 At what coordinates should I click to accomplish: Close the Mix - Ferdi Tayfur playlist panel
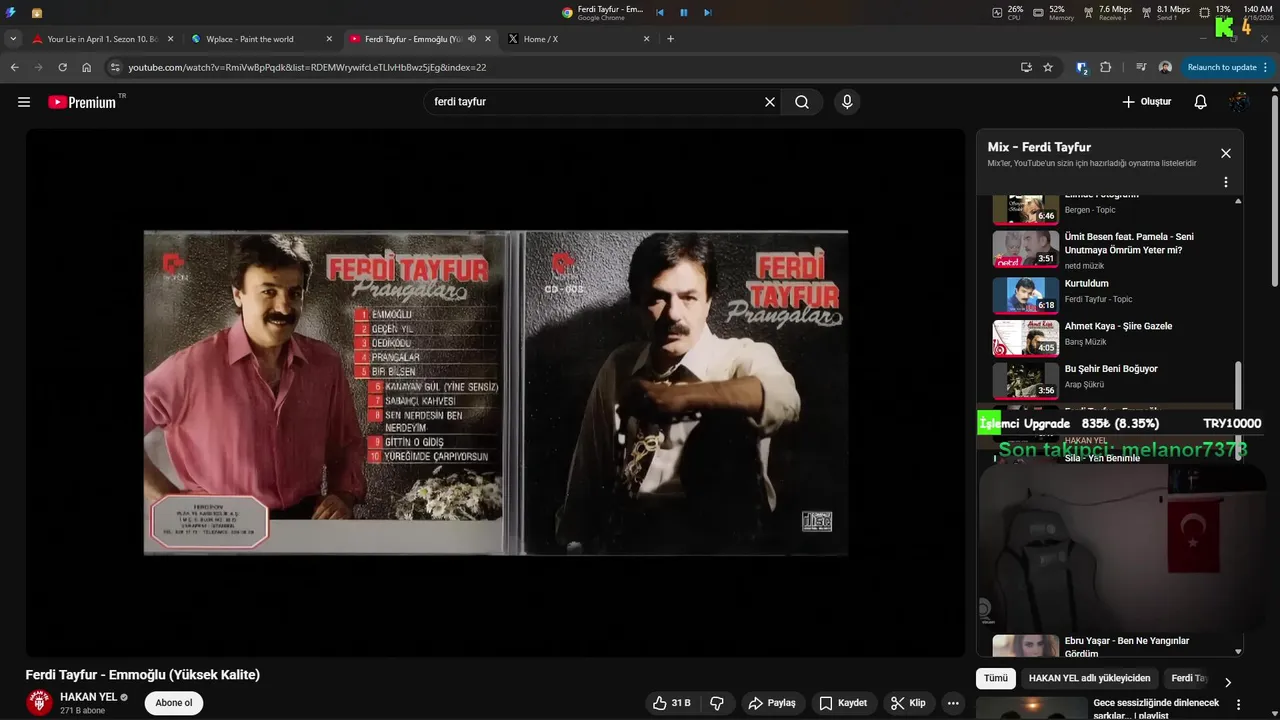pyautogui.click(x=1226, y=153)
